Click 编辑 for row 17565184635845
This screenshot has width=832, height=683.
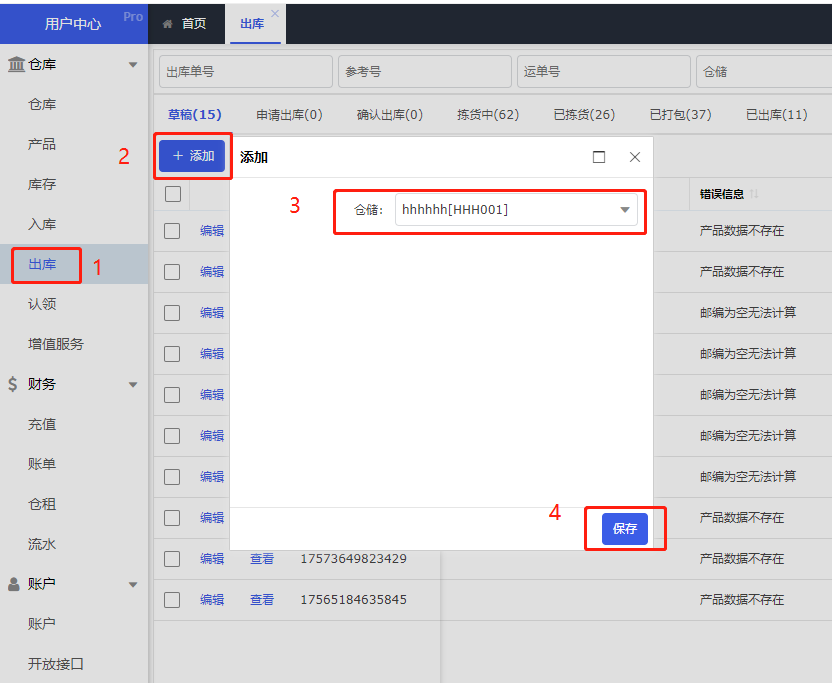click(x=212, y=600)
